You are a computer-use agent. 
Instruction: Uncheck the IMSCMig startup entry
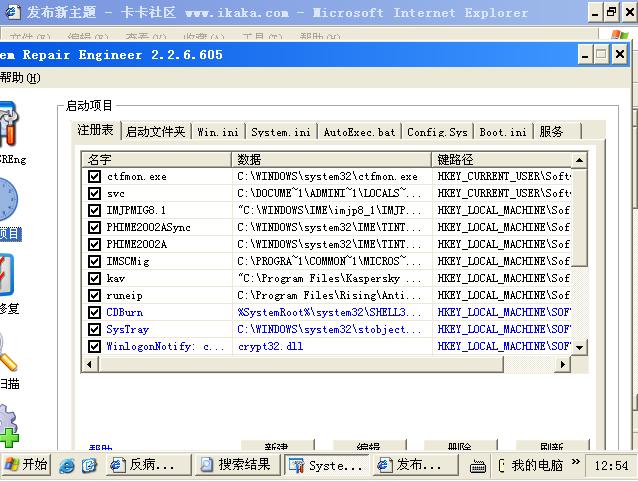pos(94,261)
